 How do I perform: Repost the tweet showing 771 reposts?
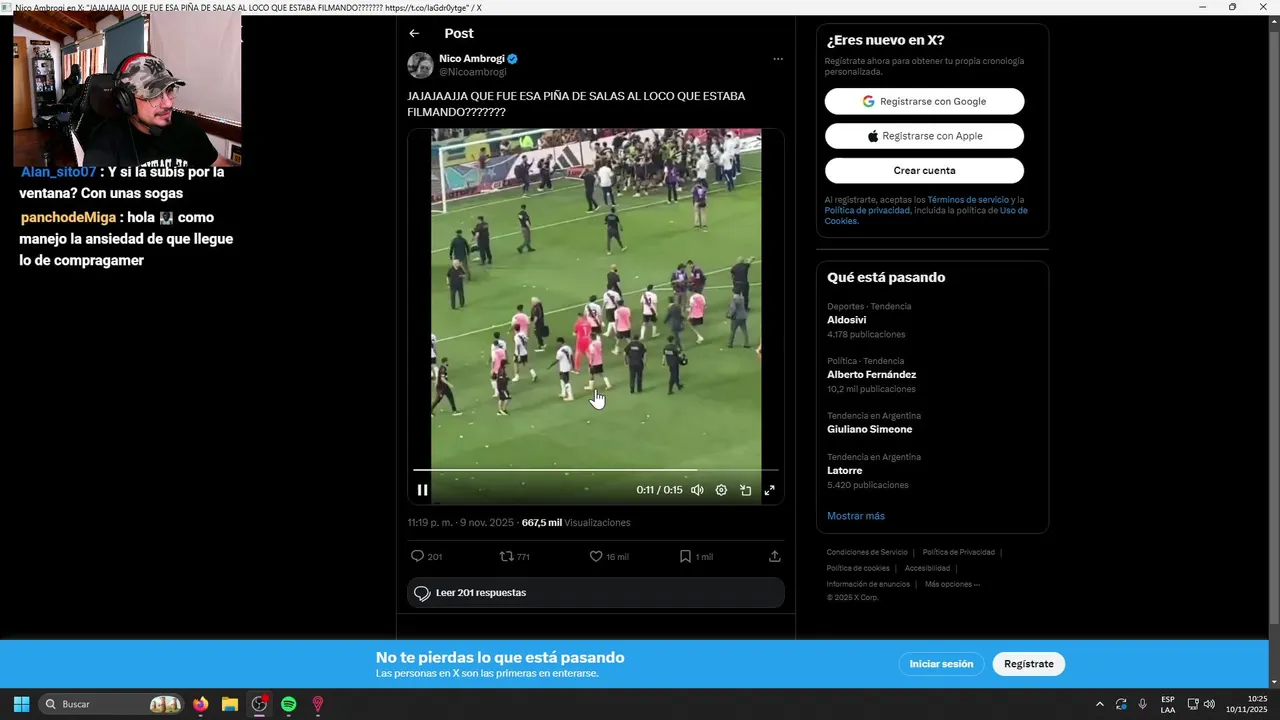coord(514,556)
